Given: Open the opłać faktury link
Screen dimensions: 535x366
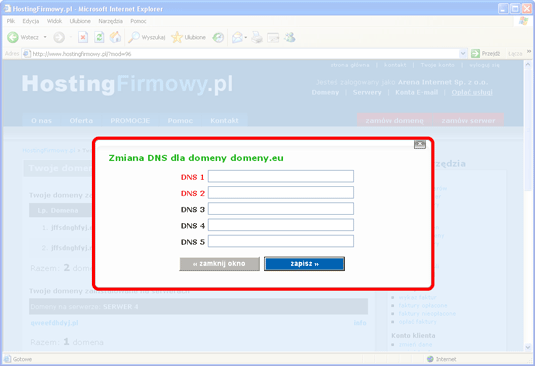Looking at the screenshot, I should click(x=417, y=322).
